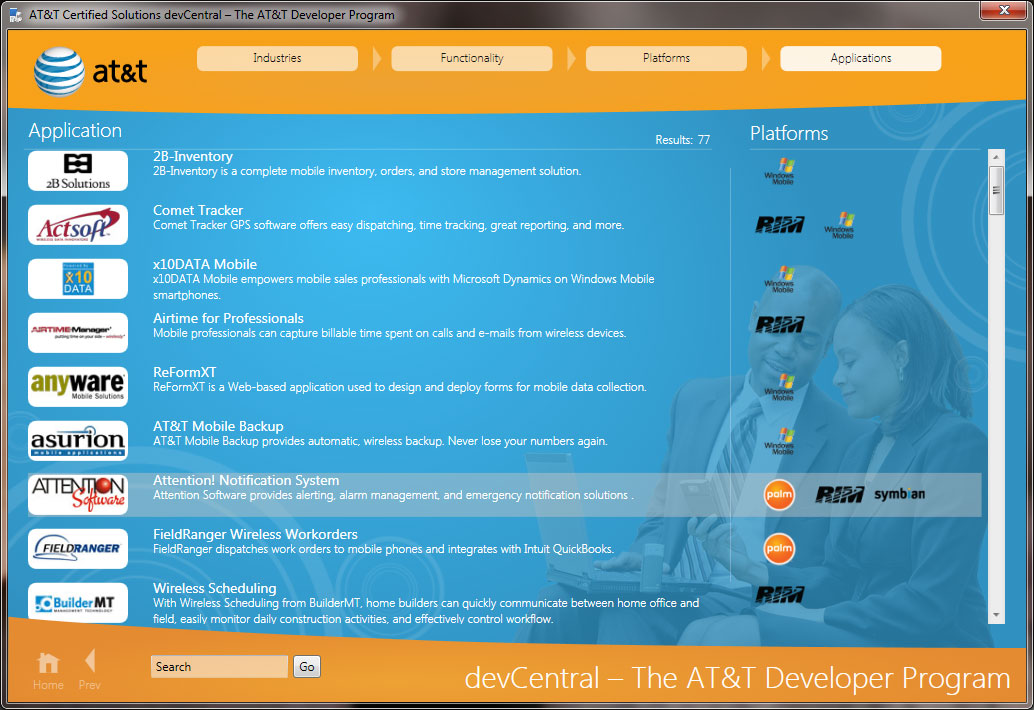Click RIM icon in Comet Tracker row
The width and height of the screenshot is (1034, 710).
point(779,225)
